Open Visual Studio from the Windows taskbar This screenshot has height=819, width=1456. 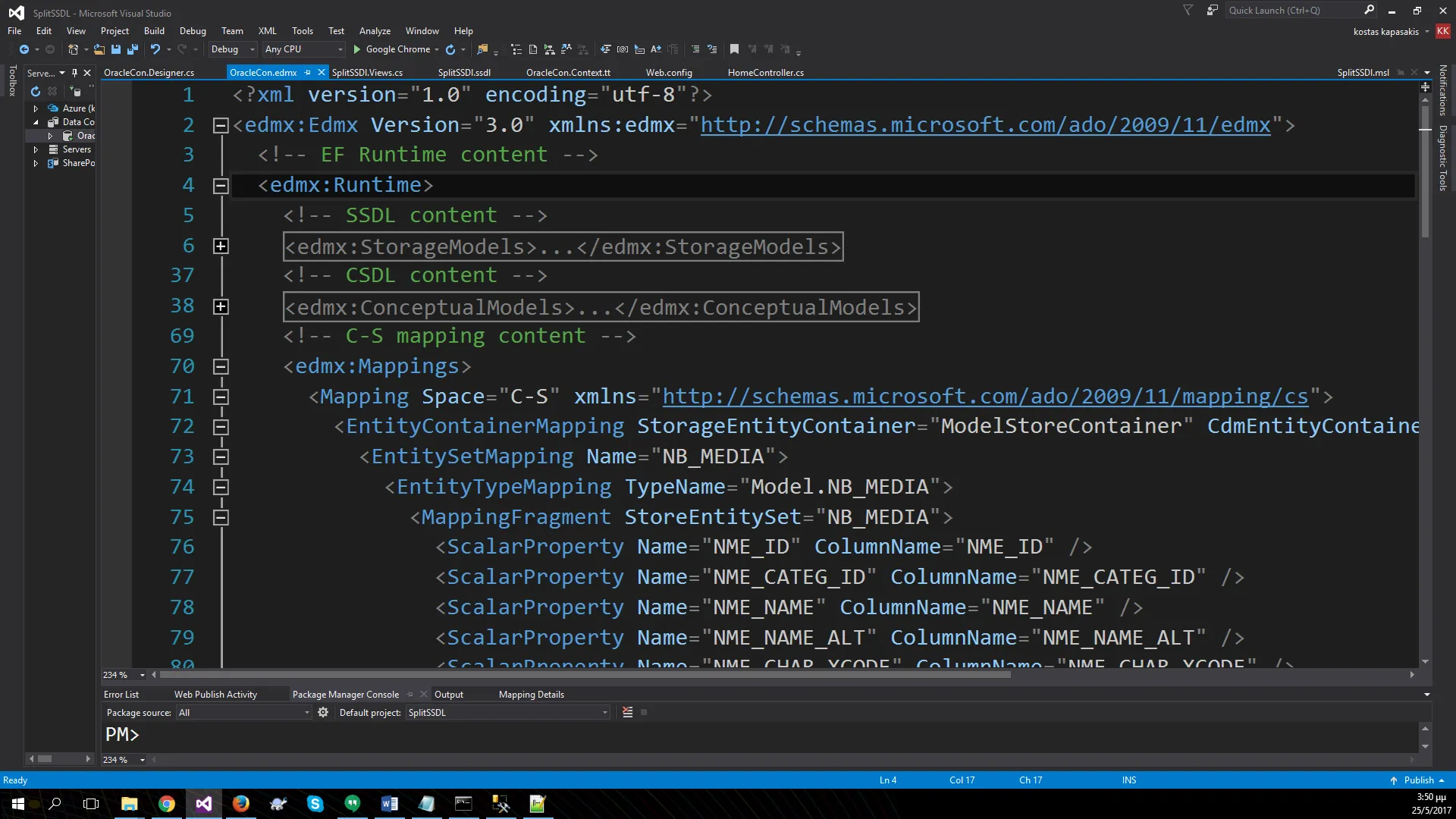(203, 804)
